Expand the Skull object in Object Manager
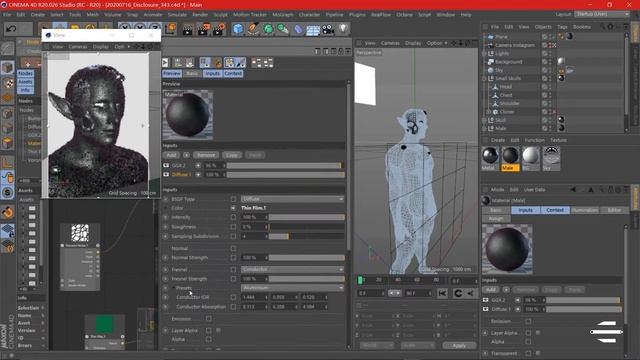 (x=484, y=120)
